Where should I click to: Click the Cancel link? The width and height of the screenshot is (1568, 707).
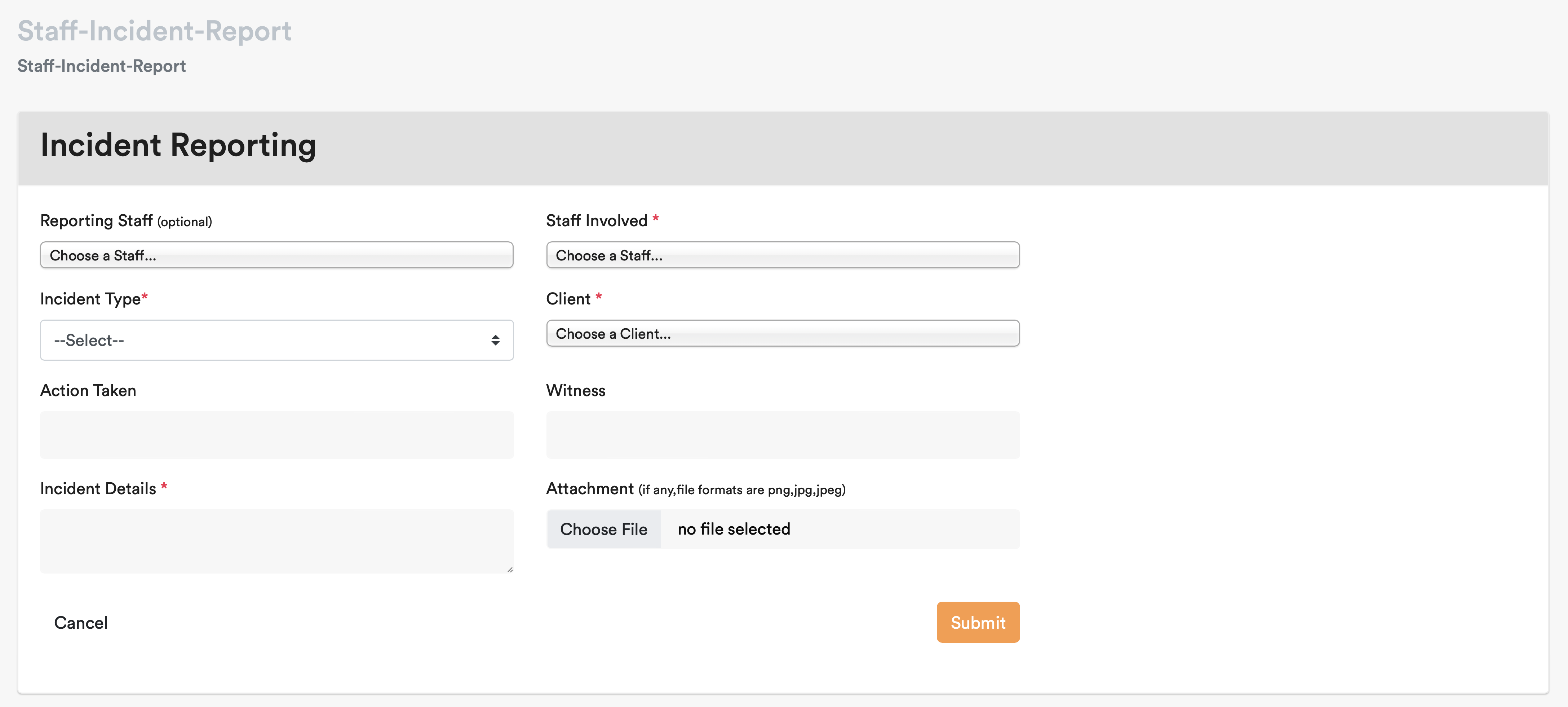[x=81, y=622]
